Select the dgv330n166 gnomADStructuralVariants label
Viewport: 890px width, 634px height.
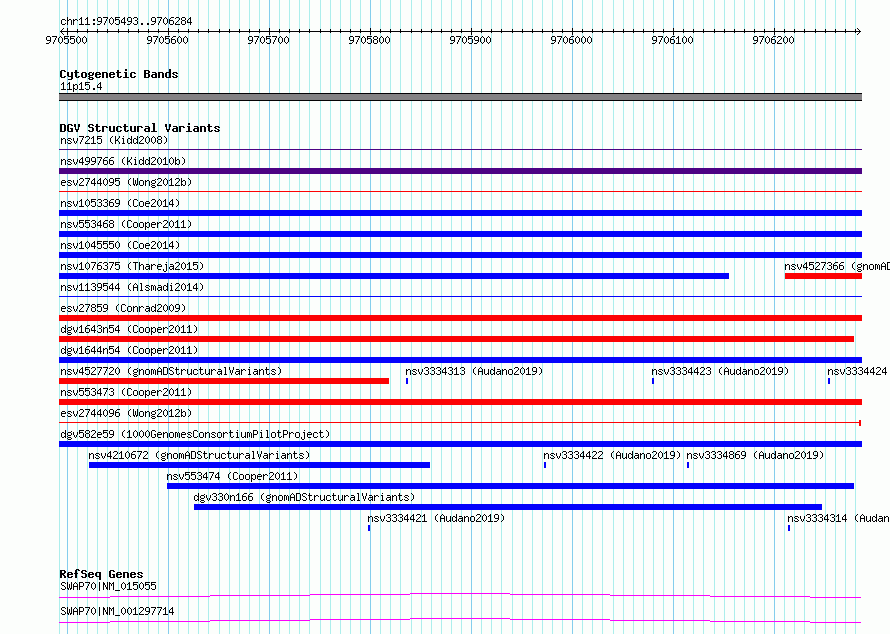tap(304, 497)
